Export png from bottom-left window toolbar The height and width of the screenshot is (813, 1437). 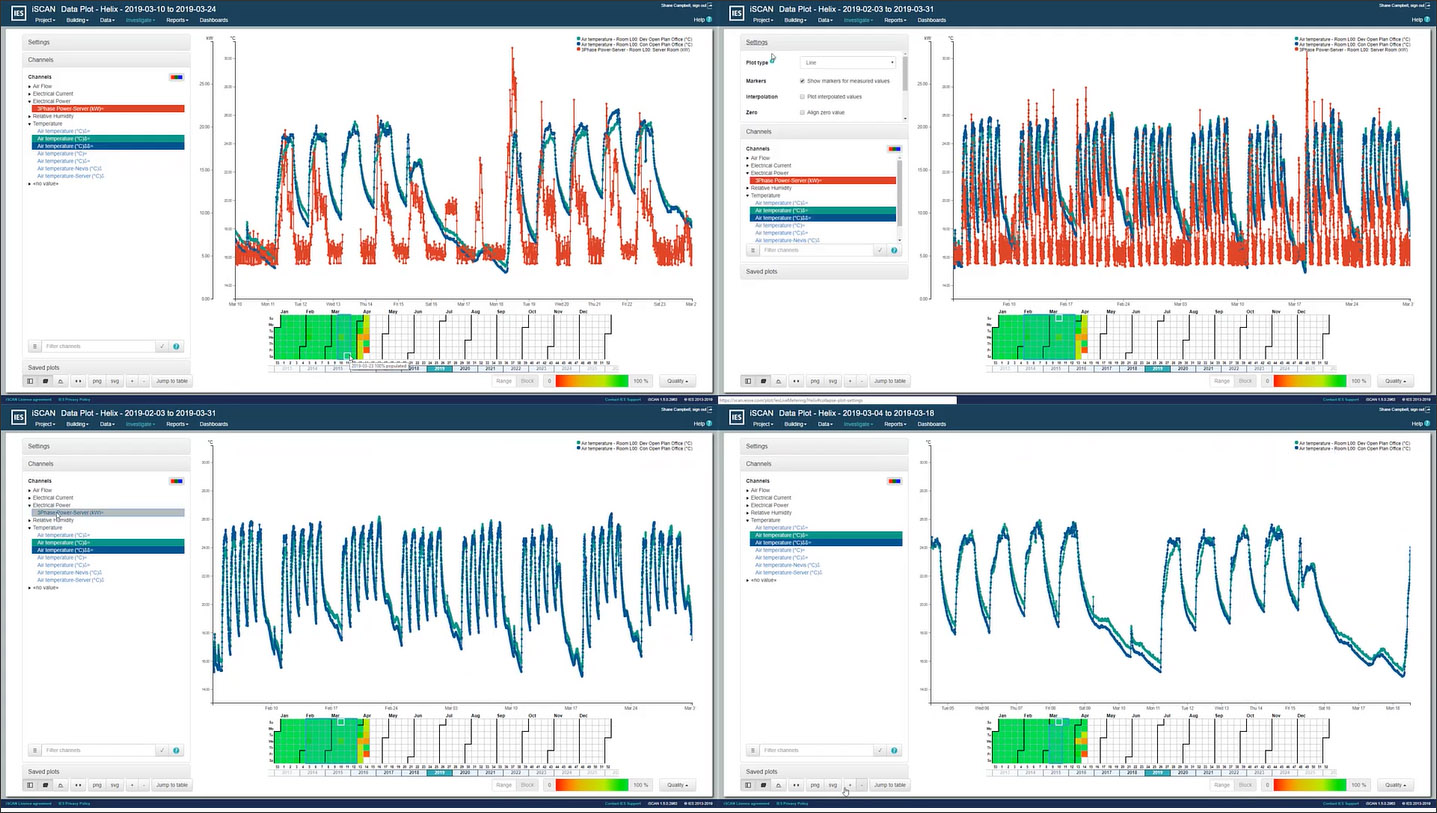[97, 785]
